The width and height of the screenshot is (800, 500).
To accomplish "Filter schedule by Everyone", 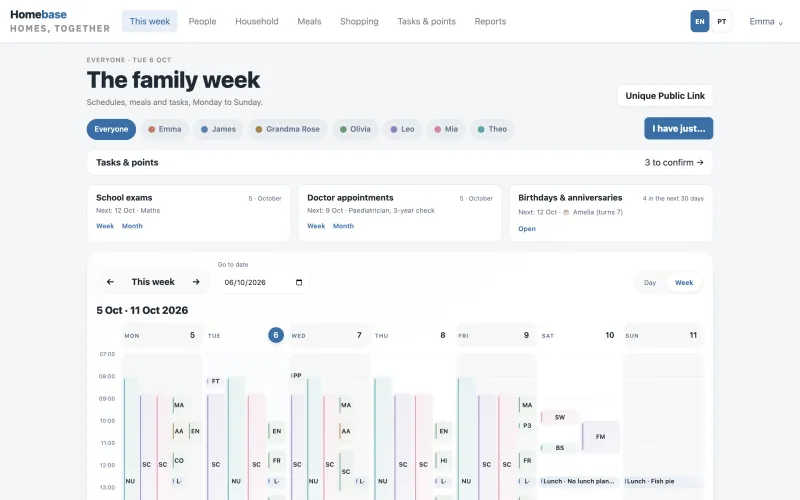I will (x=111, y=129).
